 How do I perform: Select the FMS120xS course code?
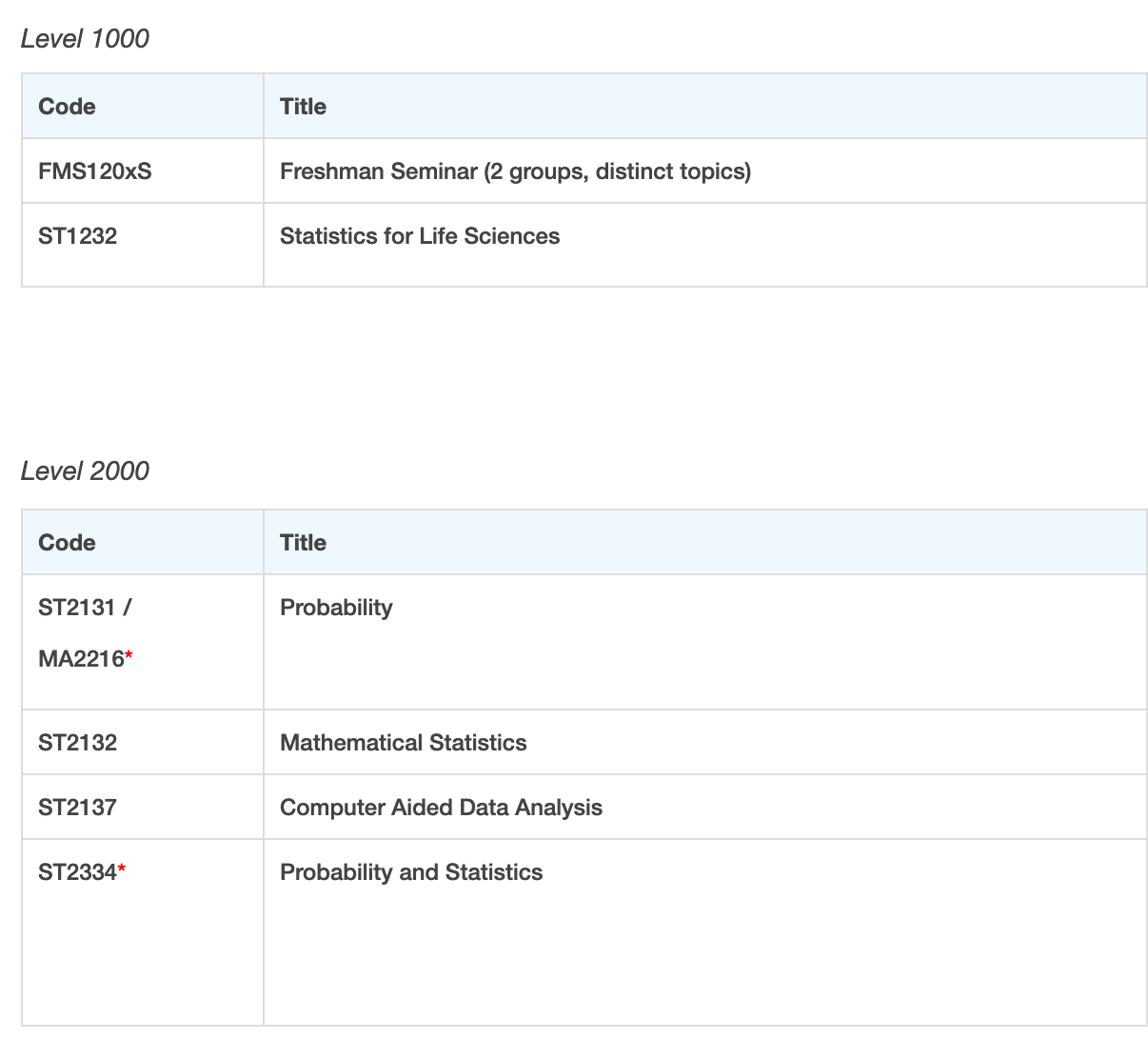point(94,171)
